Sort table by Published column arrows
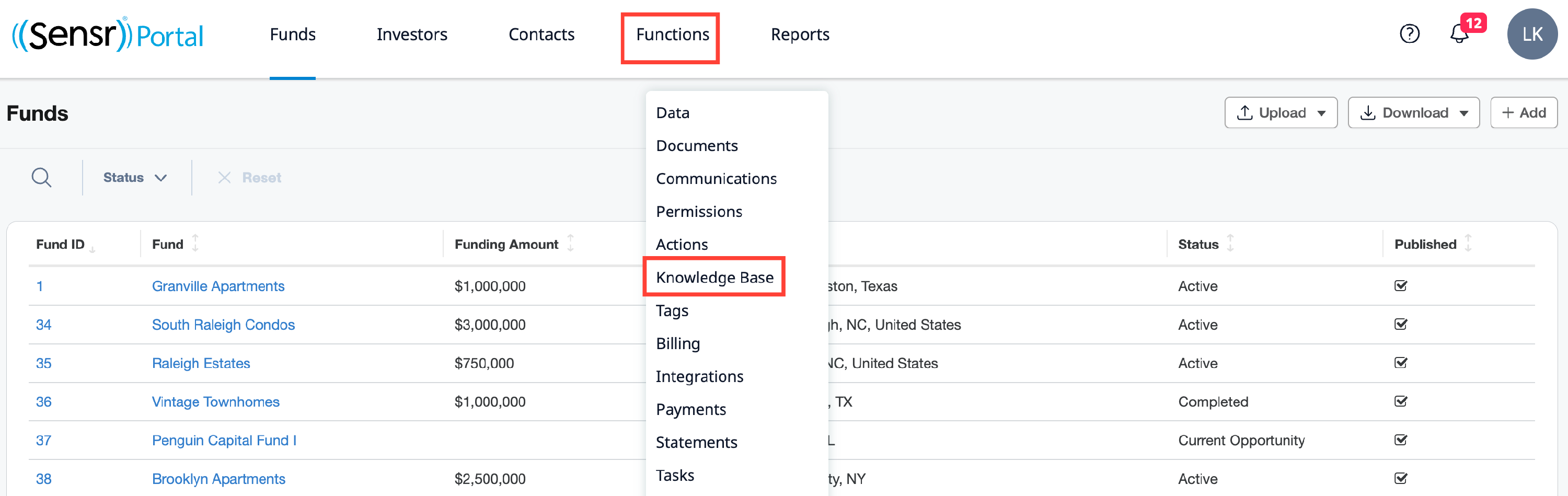Screen dimensions: 1568x496 coord(1468,244)
